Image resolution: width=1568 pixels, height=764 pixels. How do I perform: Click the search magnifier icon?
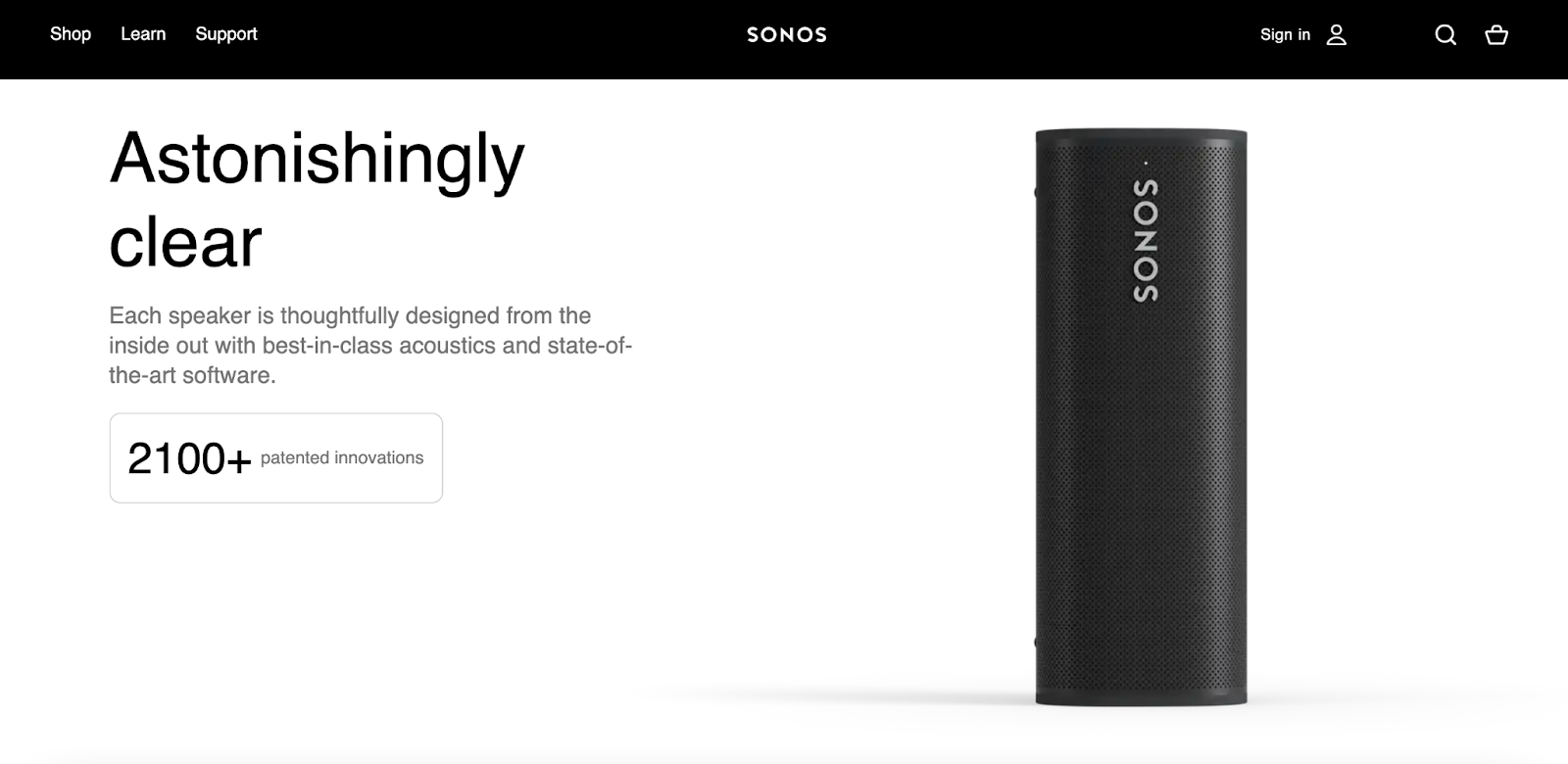[1445, 35]
